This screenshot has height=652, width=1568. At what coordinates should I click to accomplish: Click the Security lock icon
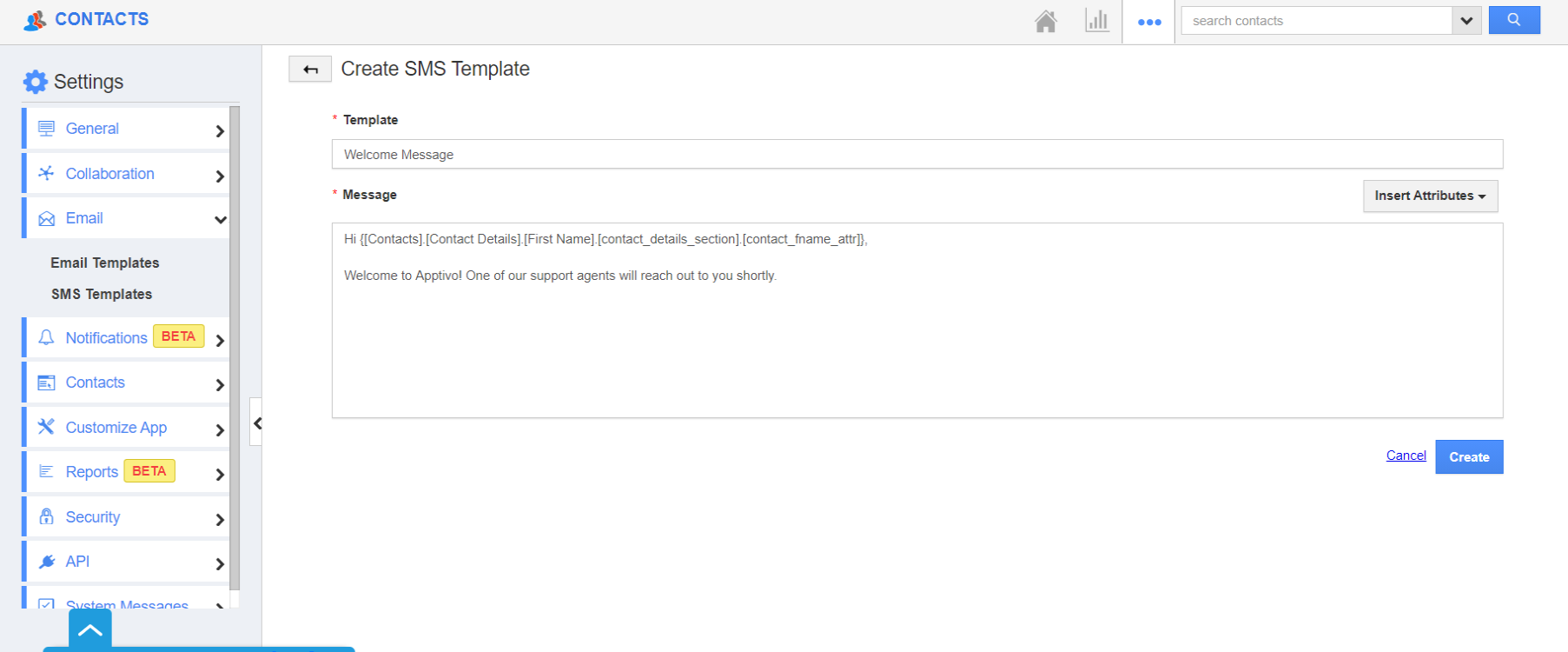tap(47, 517)
